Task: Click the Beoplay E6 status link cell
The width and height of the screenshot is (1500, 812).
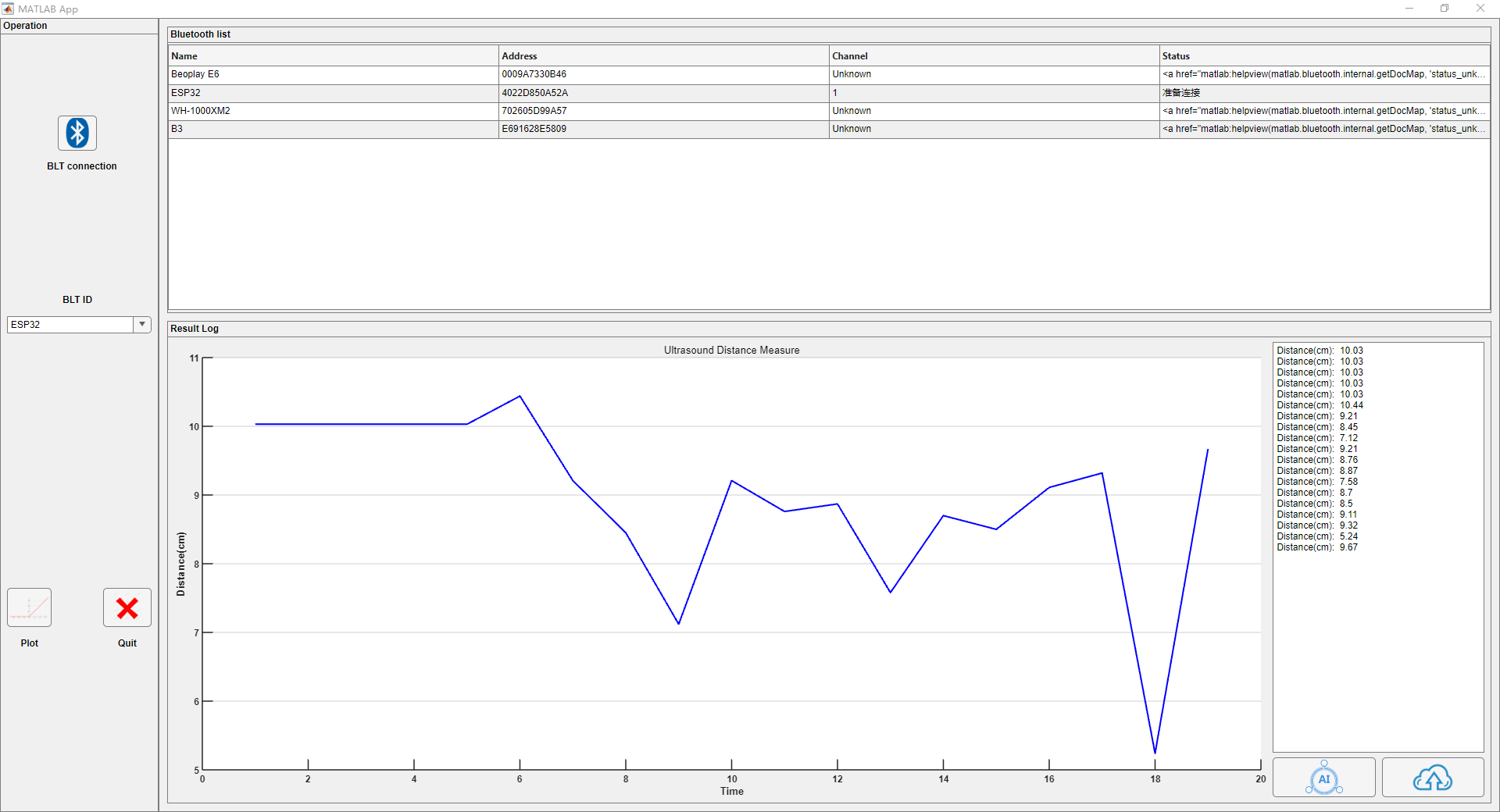Action: (1323, 74)
